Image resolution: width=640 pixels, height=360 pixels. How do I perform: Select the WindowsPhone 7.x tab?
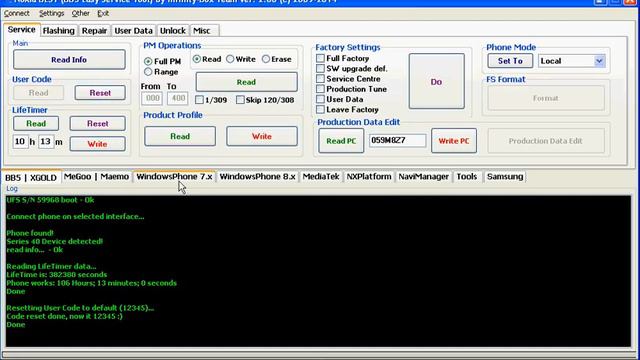click(x=174, y=177)
